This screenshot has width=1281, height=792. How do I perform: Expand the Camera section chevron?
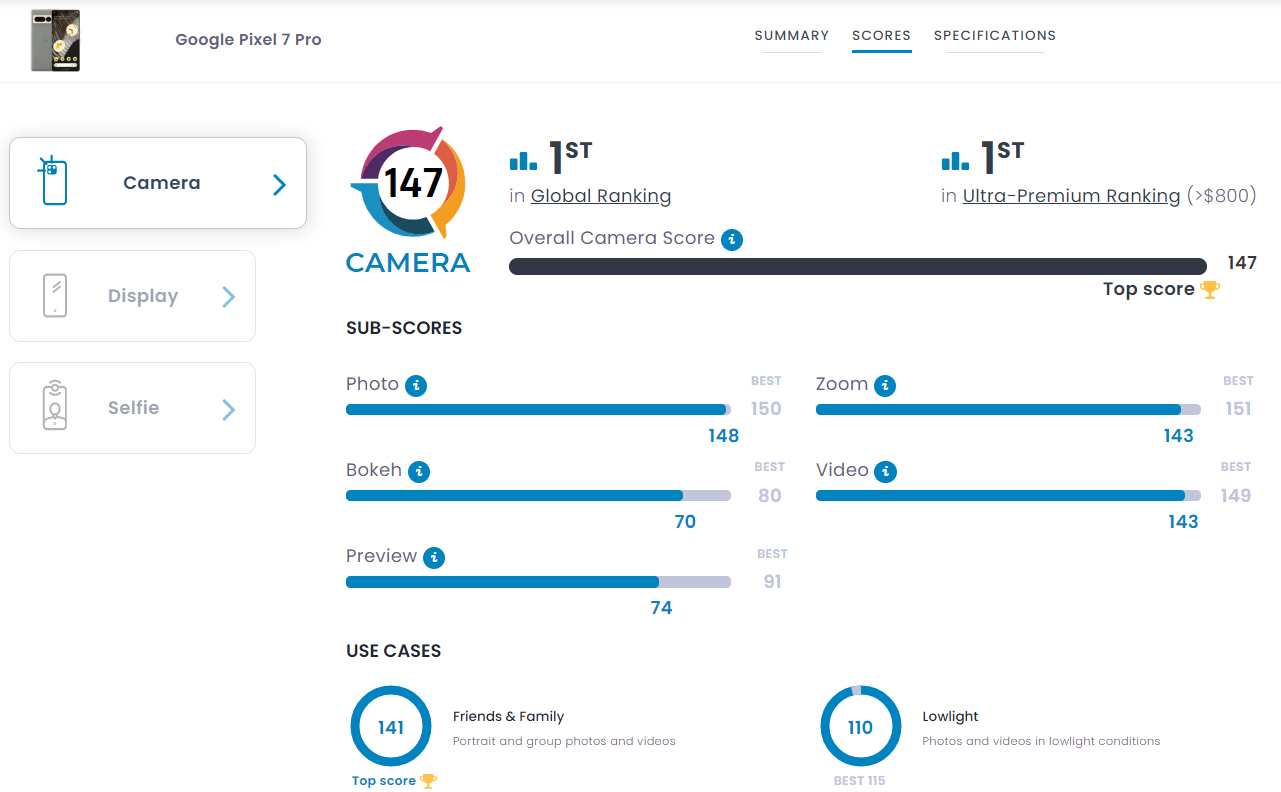[279, 184]
